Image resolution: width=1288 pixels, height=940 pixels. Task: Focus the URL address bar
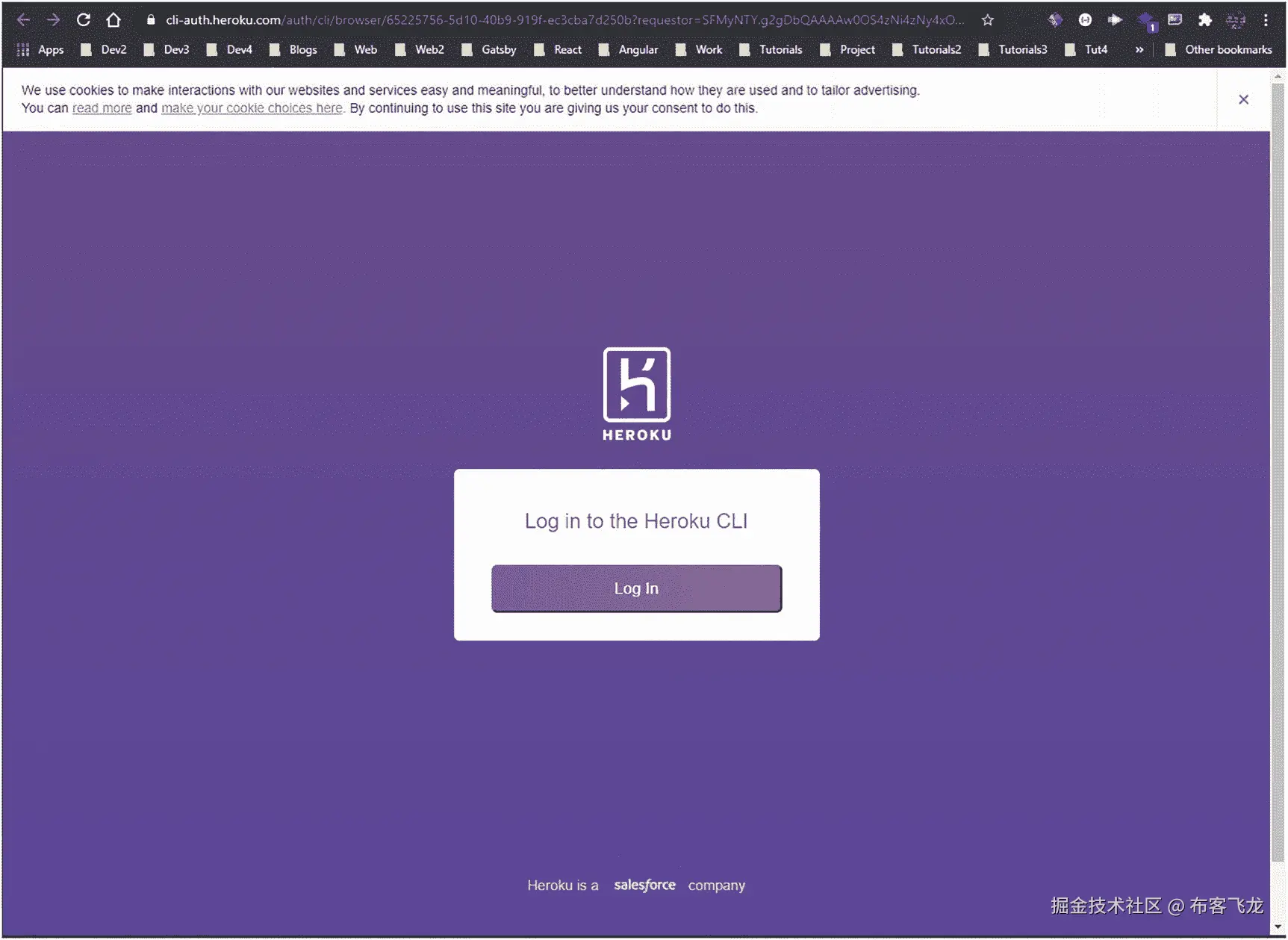point(564,20)
